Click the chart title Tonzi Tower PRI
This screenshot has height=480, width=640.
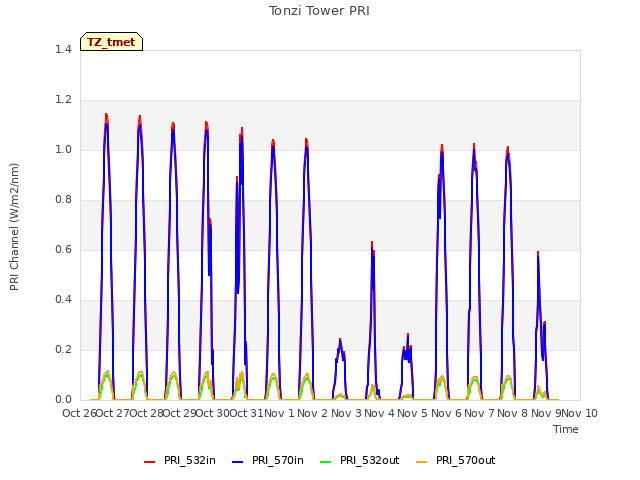[319, 11]
